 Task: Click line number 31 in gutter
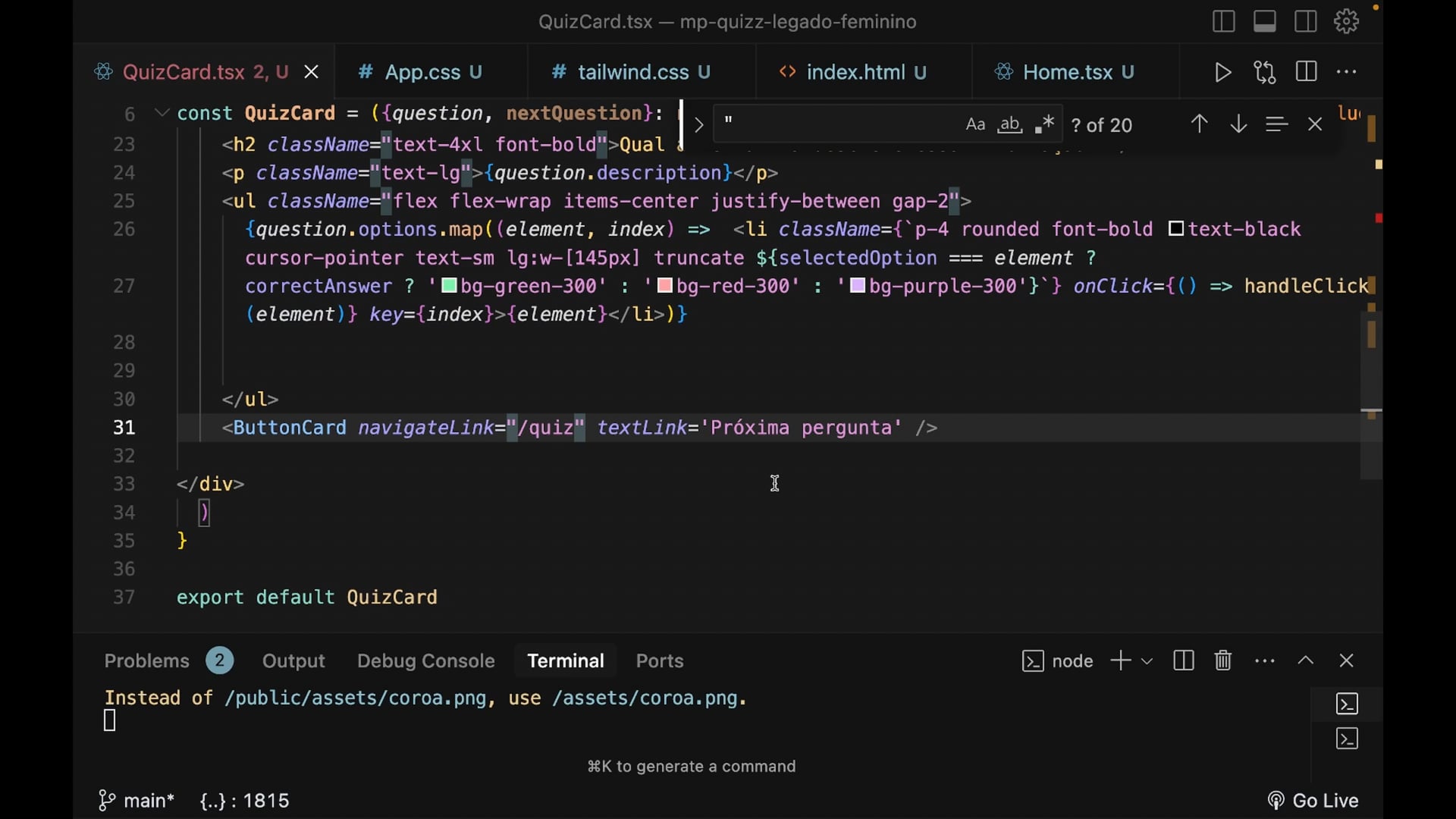pyautogui.click(x=124, y=428)
